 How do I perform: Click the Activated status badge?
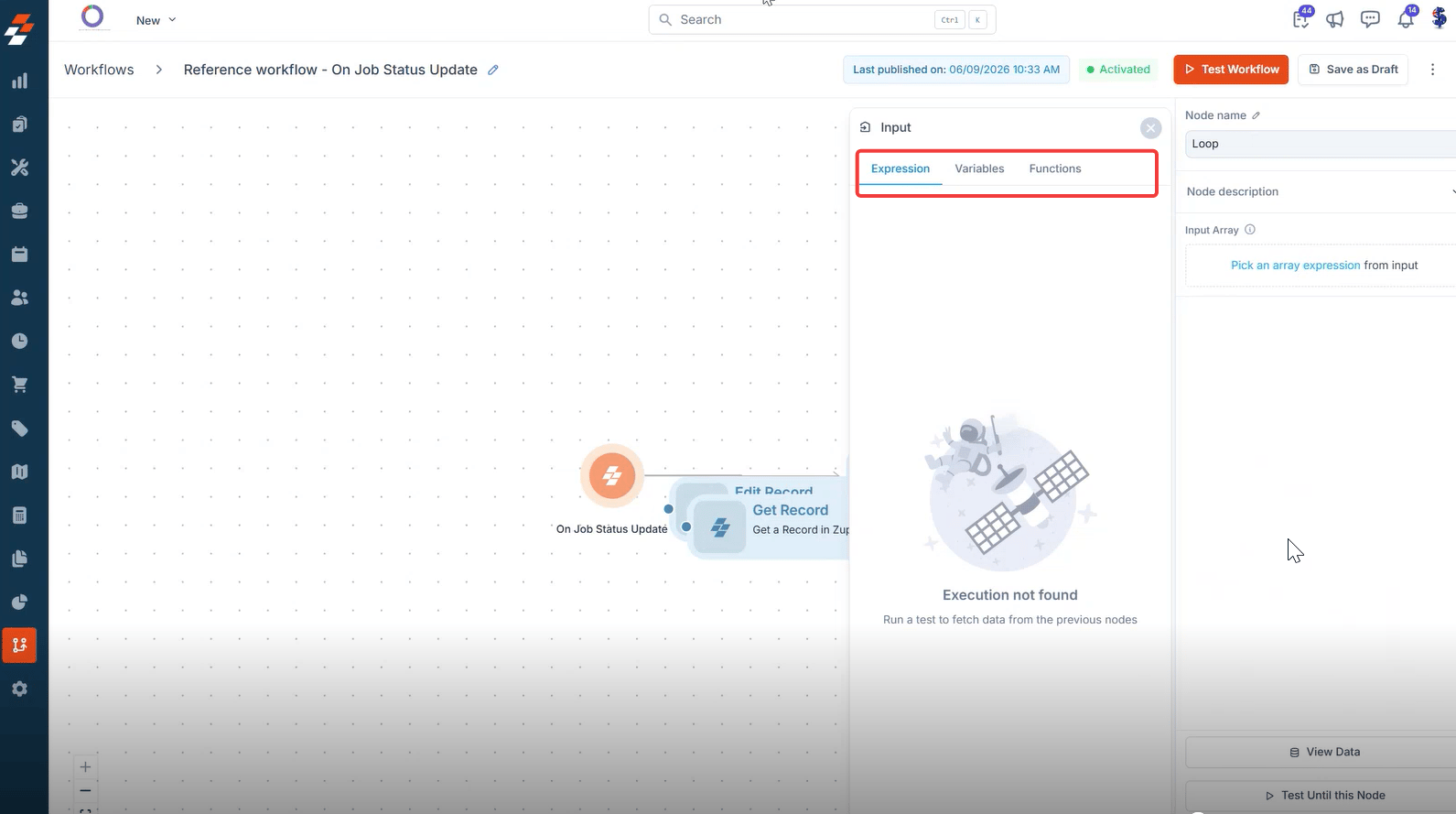(1118, 70)
